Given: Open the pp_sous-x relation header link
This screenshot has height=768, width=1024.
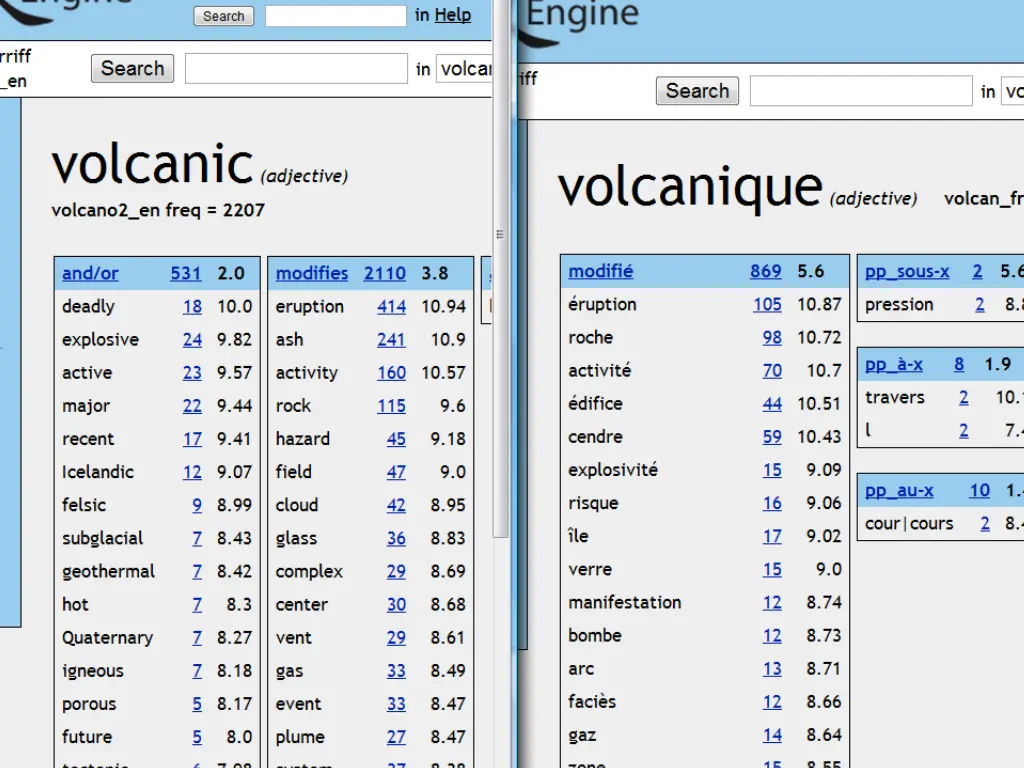Looking at the screenshot, I should tap(906, 271).
